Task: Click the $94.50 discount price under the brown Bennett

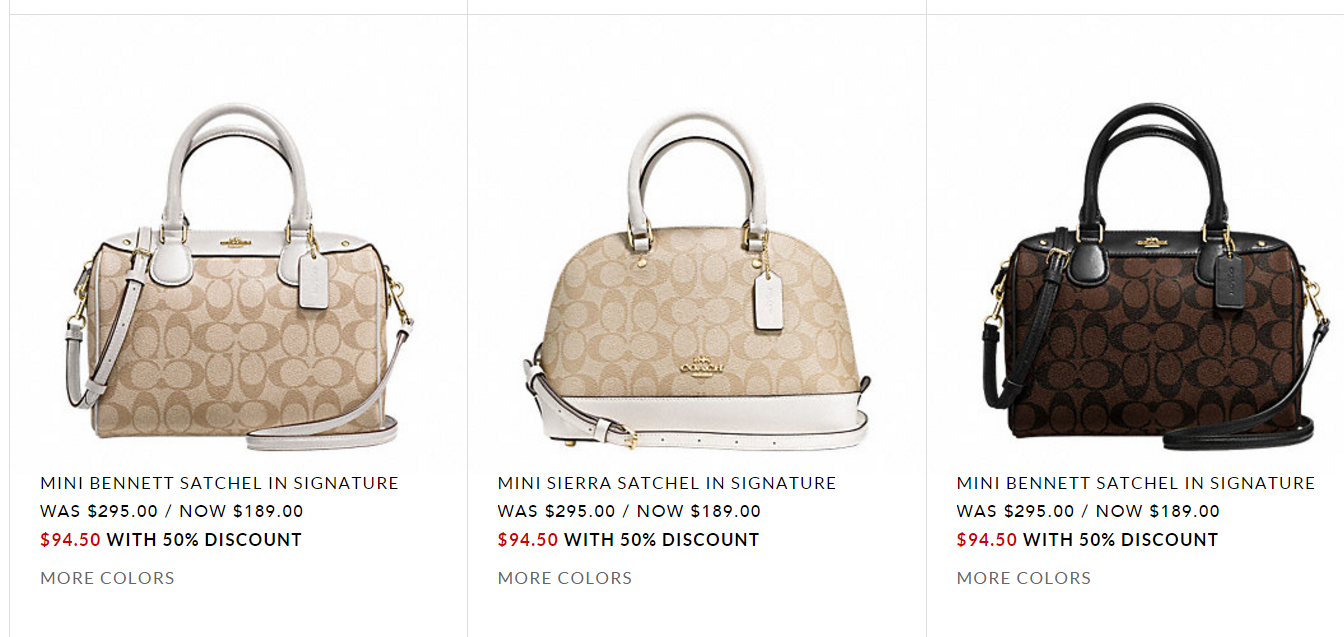Action: coord(987,540)
